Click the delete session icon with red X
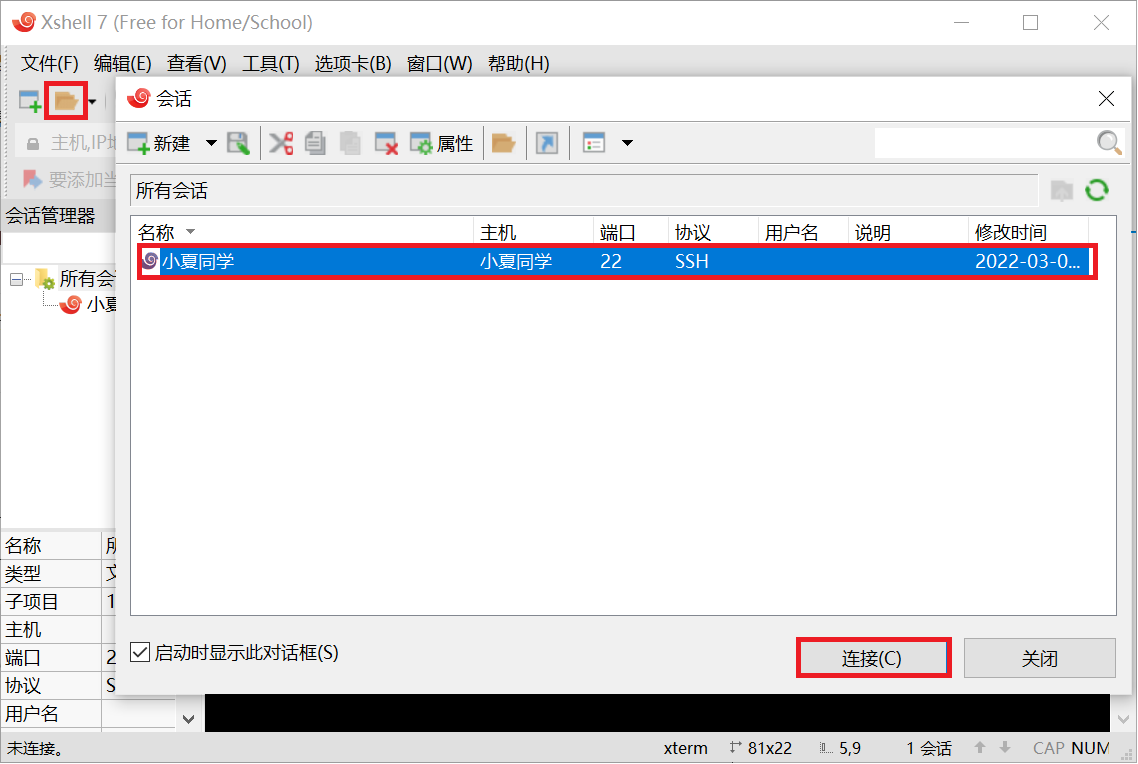This screenshot has height=764, width=1138. click(386, 144)
